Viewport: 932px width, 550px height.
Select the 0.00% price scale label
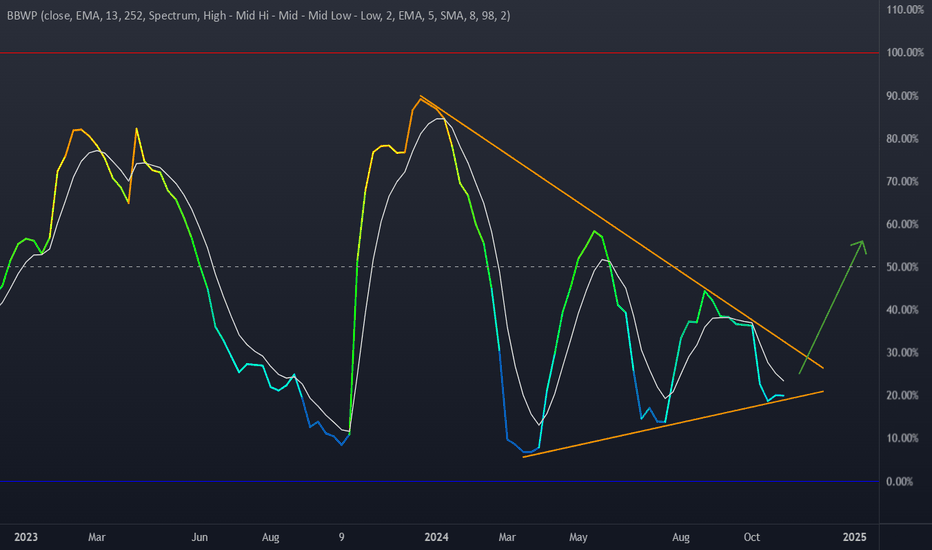[899, 482]
